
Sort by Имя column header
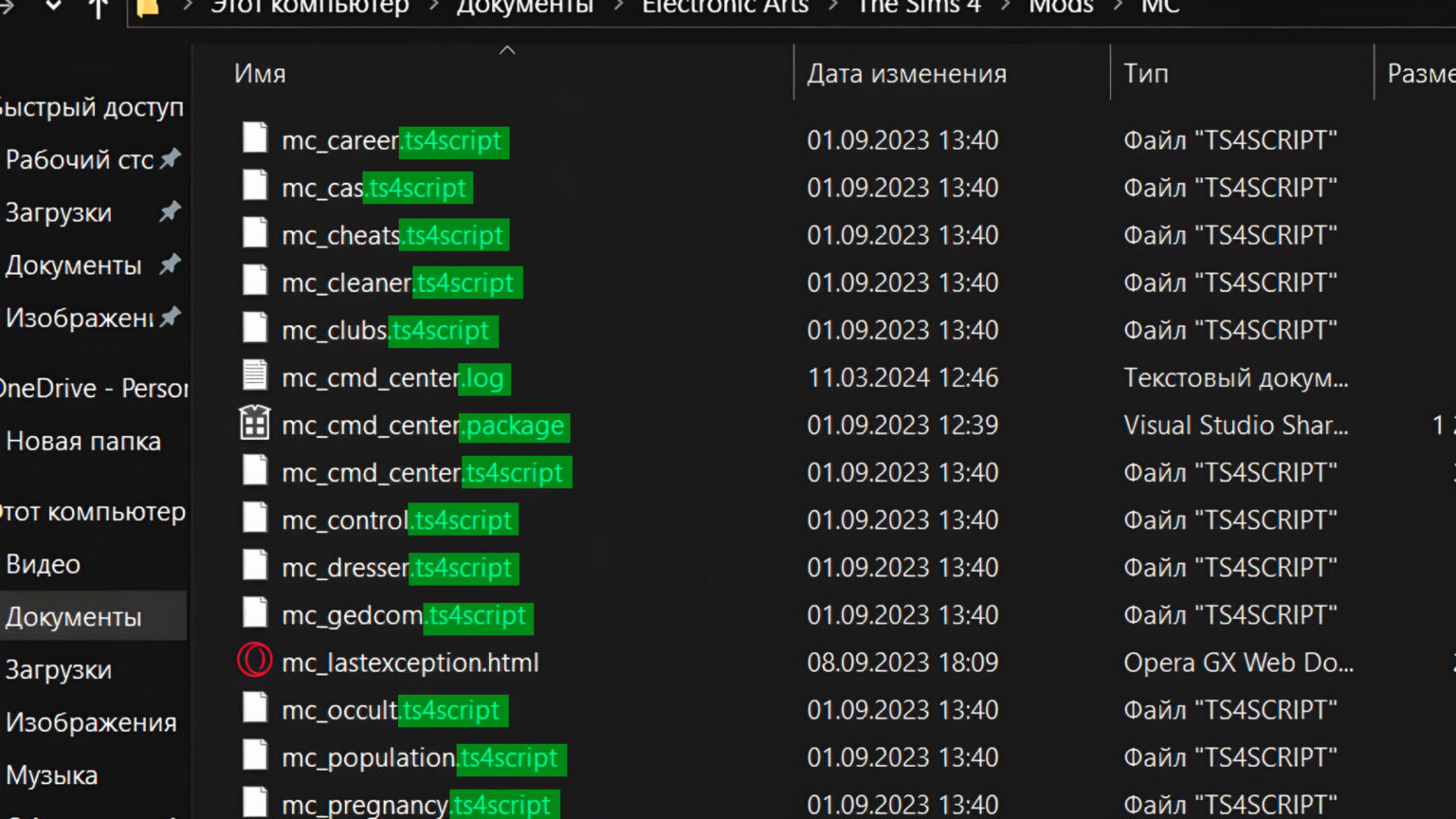[x=260, y=74]
